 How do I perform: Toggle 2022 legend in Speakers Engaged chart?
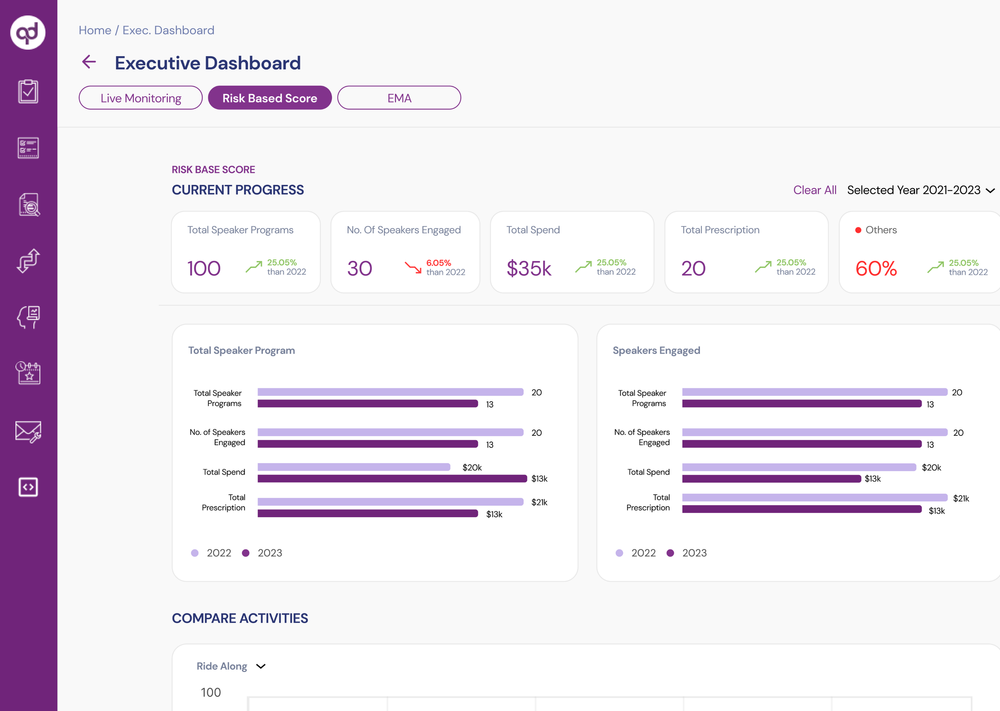[x=636, y=553]
